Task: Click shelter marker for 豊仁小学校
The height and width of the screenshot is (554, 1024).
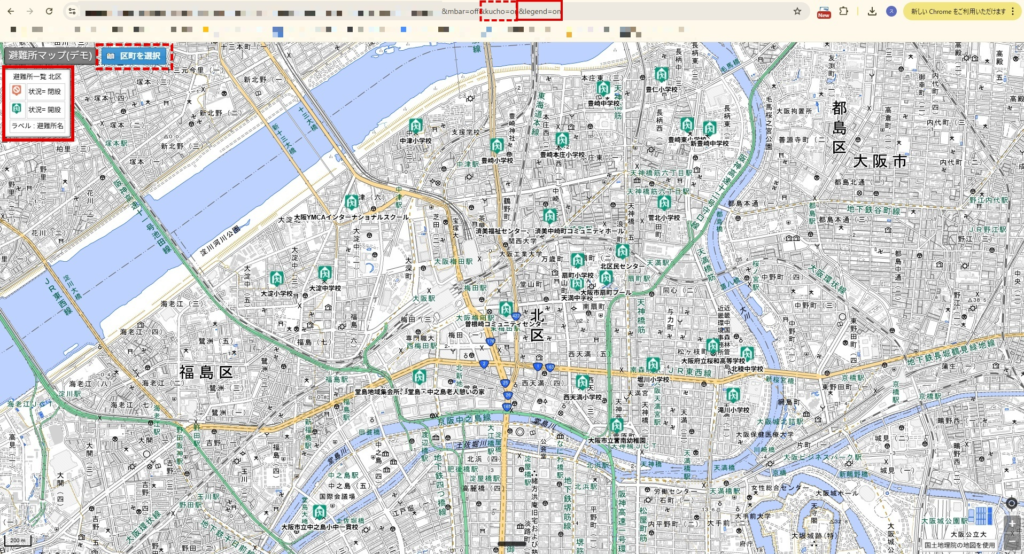Action: click(x=661, y=74)
